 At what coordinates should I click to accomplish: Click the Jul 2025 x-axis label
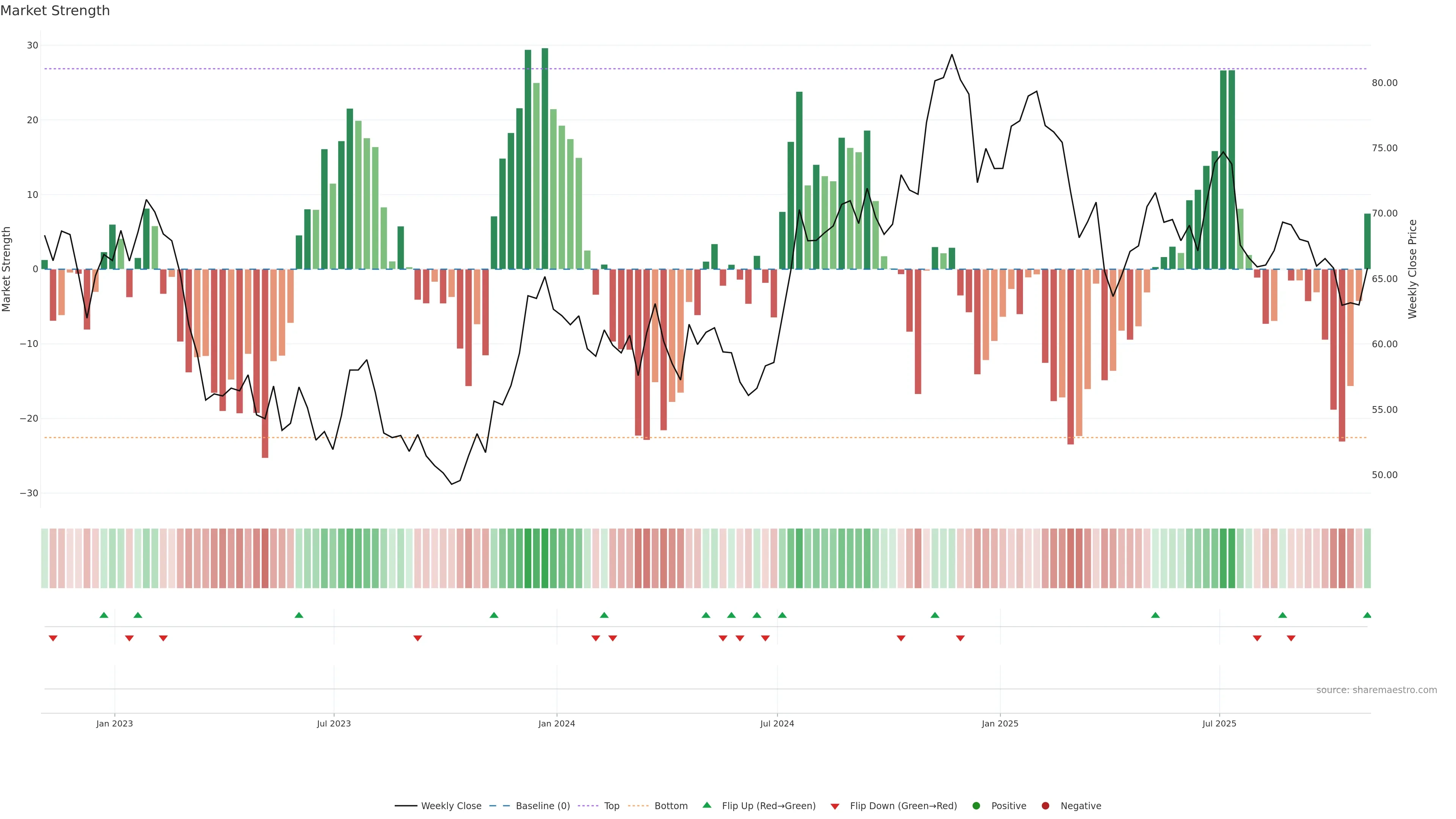[x=1219, y=723]
